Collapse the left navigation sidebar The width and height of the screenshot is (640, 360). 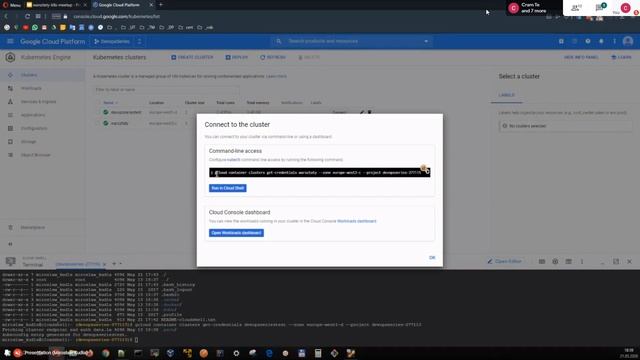tap(10, 244)
